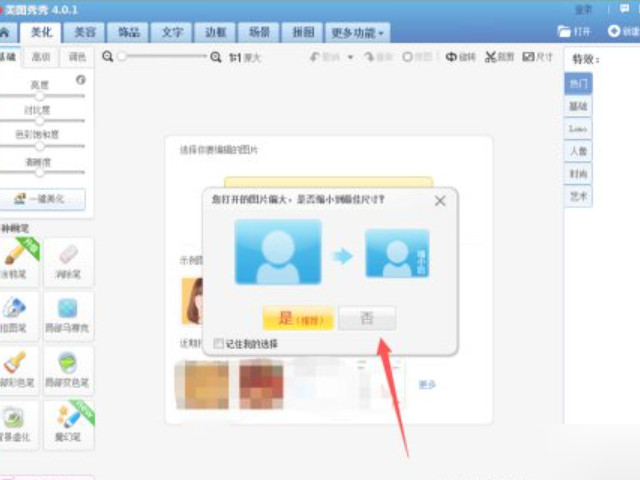Click the zoom-in magnifier icon
The image size is (640, 480).
click(216, 57)
